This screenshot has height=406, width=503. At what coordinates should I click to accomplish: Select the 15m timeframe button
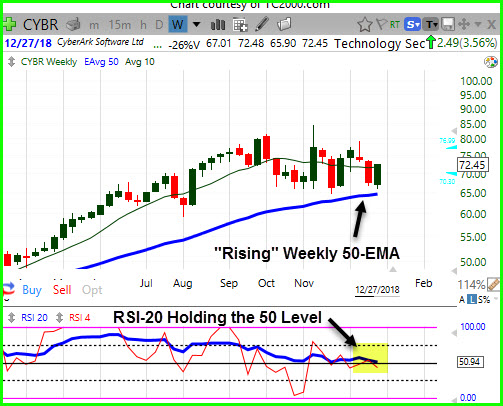(120, 25)
